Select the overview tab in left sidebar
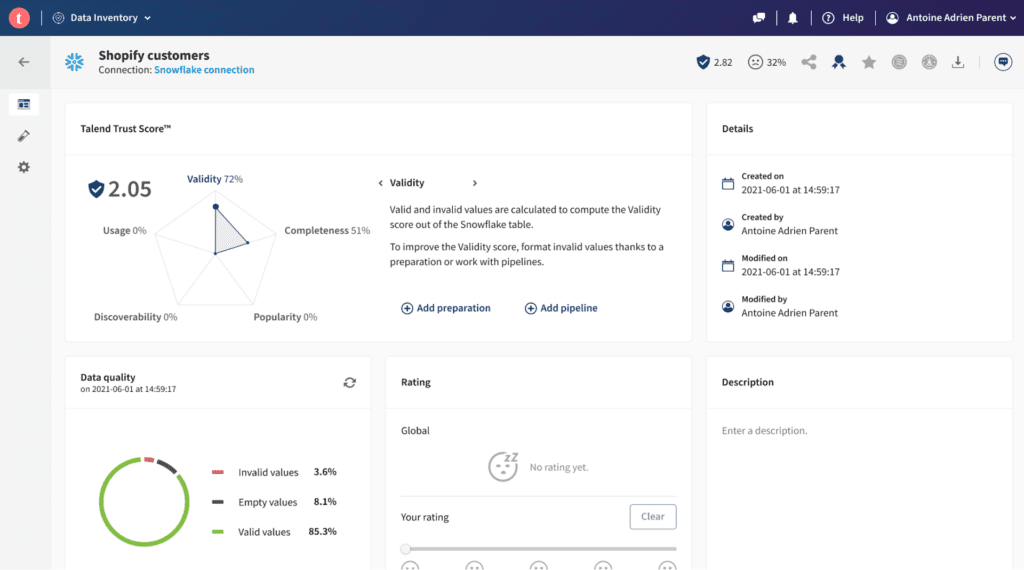Image resolution: width=1024 pixels, height=570 pixels. pos(24,104)
